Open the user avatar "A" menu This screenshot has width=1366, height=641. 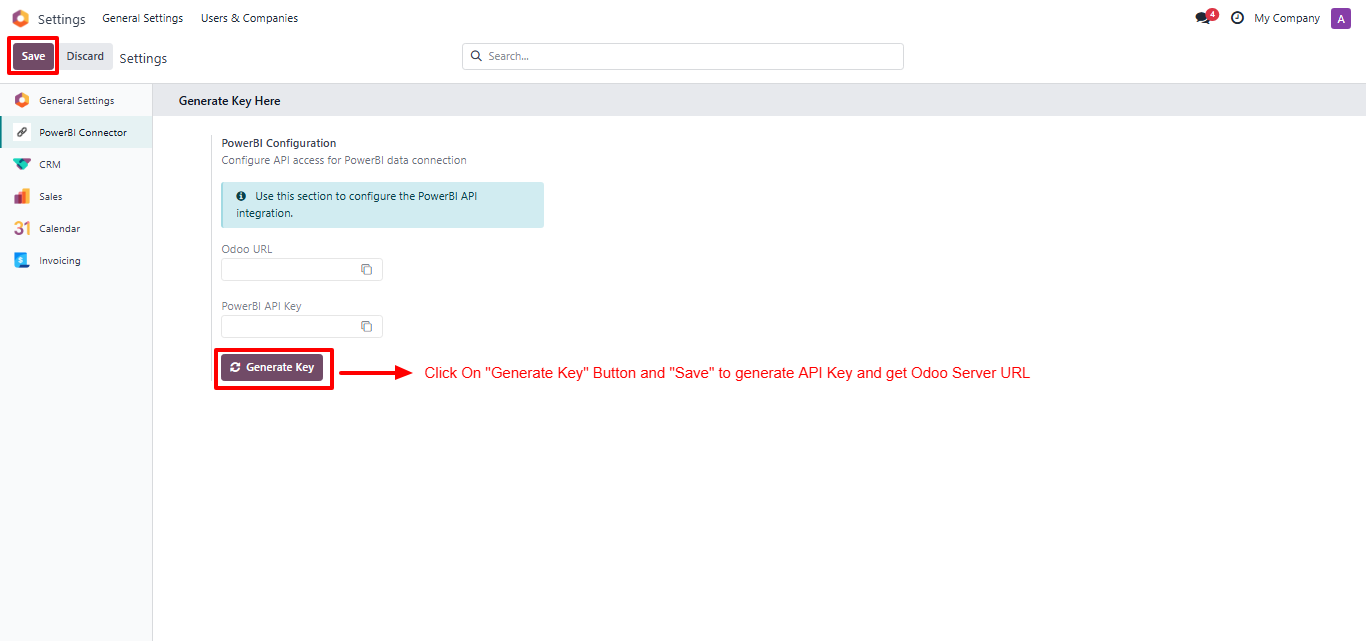(1340, 18)
